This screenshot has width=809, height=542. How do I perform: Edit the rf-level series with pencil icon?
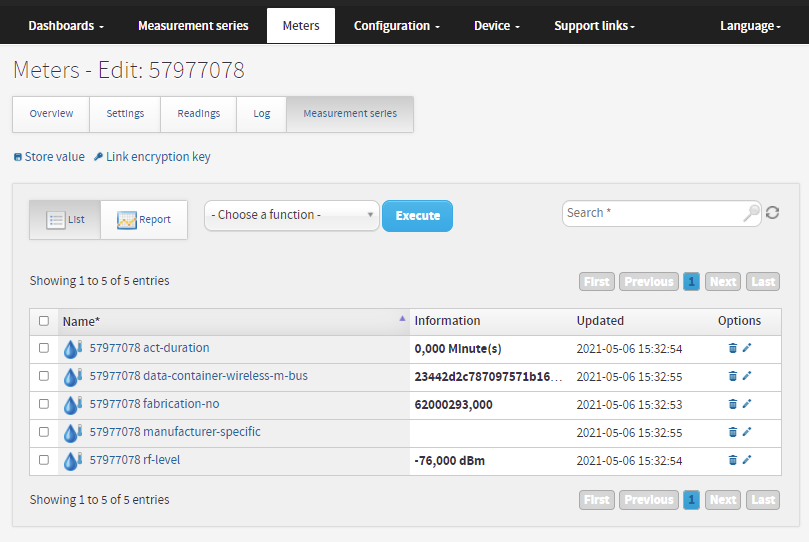point(747,459)
